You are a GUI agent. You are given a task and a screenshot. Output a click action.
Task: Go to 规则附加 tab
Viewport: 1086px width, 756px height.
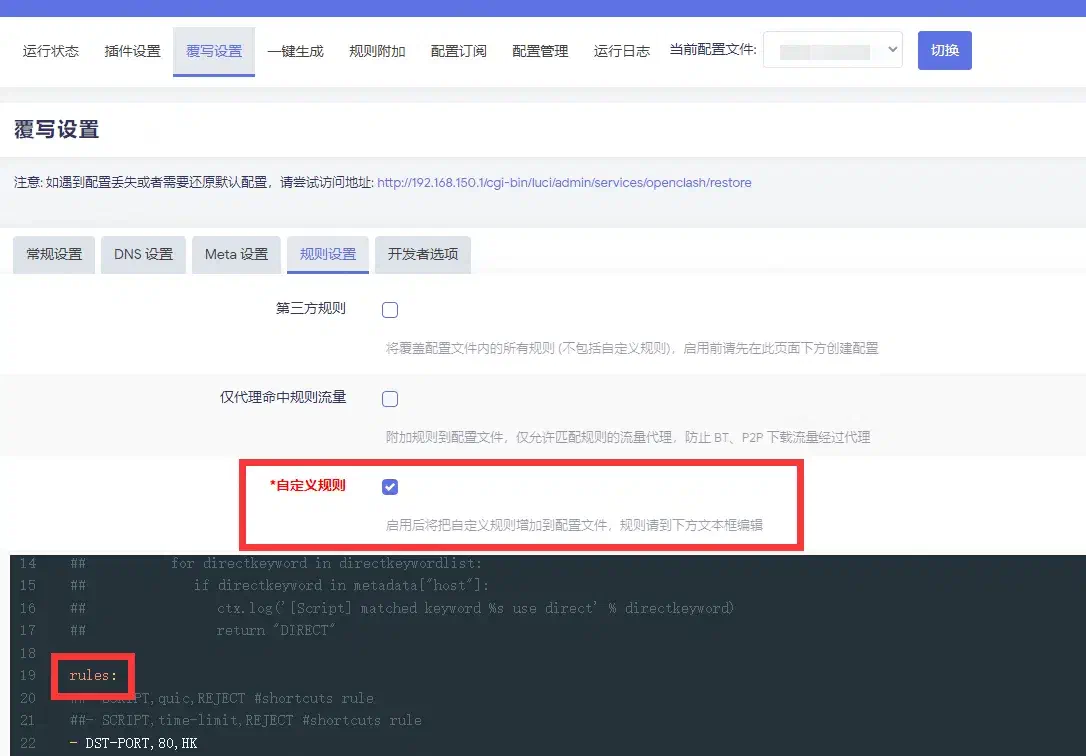click(377, 51)
